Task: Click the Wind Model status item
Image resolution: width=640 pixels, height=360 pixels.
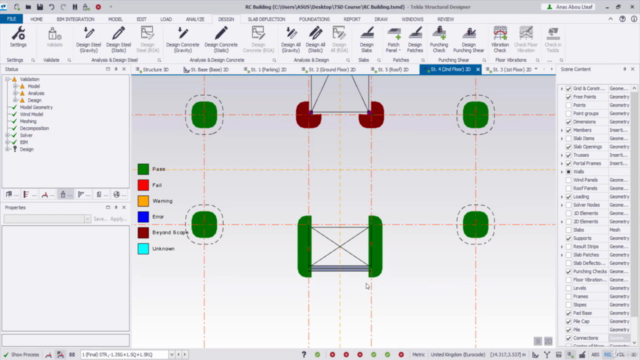Action: pos(31,114)
